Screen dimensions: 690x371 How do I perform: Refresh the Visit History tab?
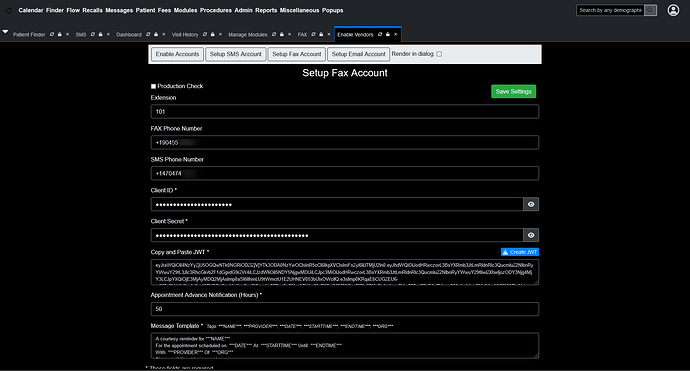pyautogui.click(x=205, y=34)
